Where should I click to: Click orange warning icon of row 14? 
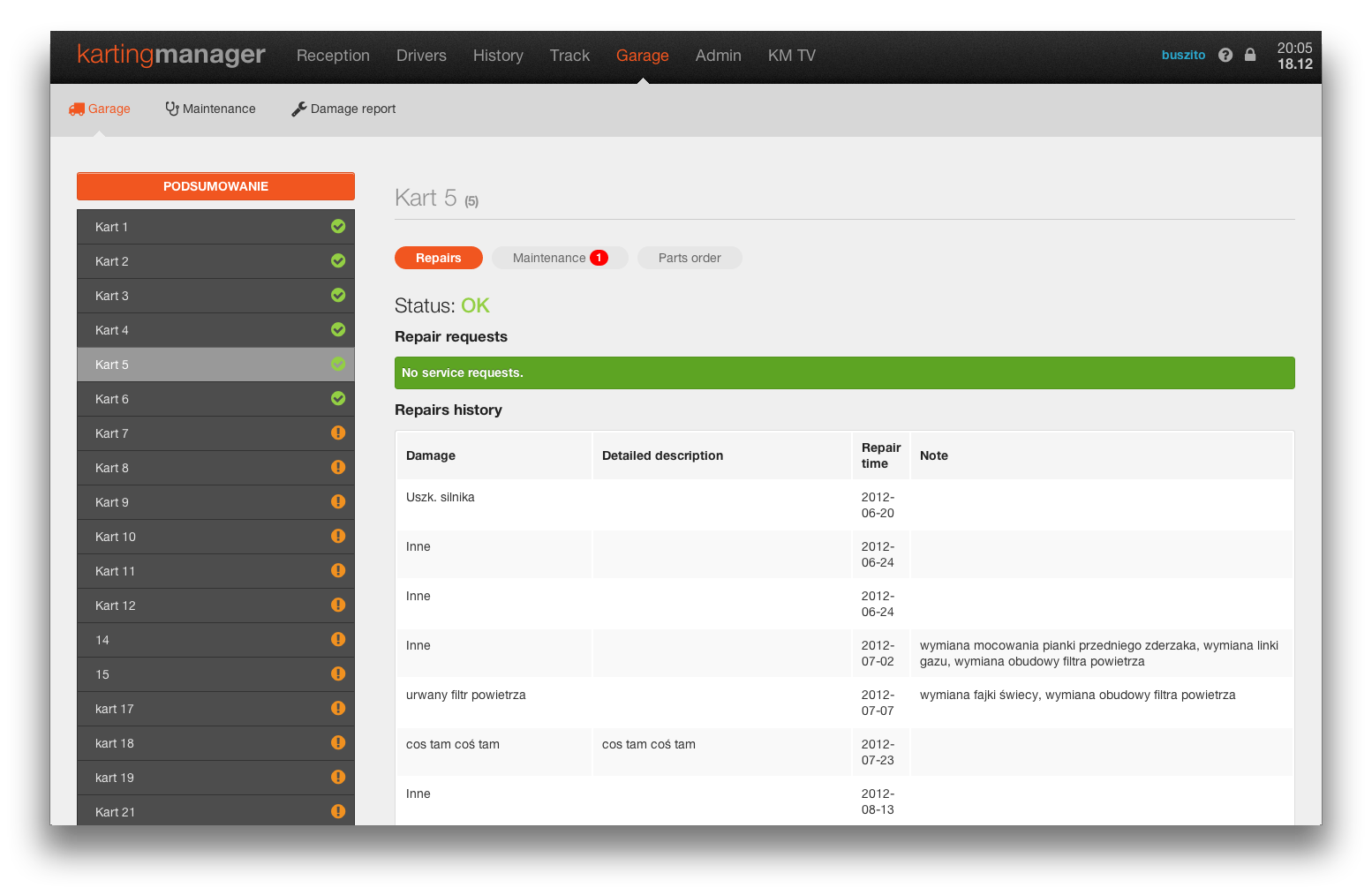point(338,639)
